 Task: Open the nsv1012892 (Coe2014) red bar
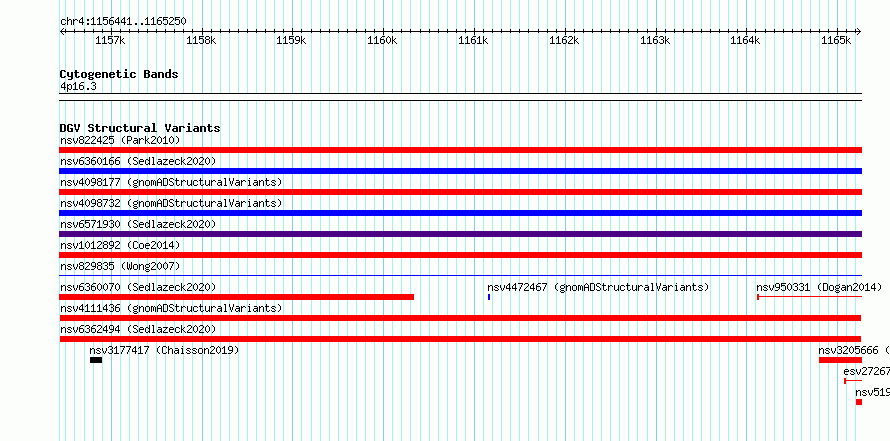point(460,255)
